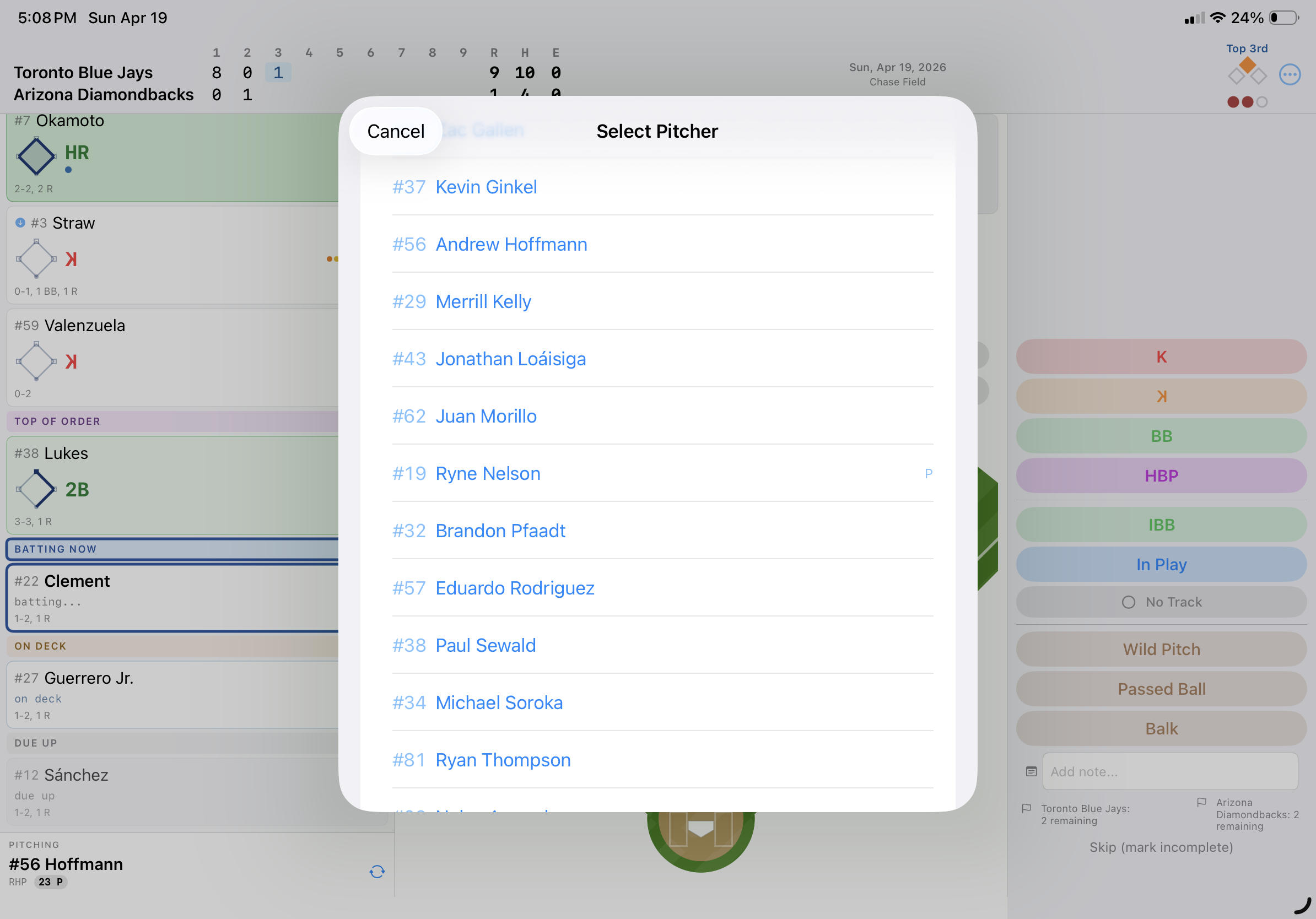Tap the outs indicator dots
1316x919 pixels.
[x=1247, y=102]
